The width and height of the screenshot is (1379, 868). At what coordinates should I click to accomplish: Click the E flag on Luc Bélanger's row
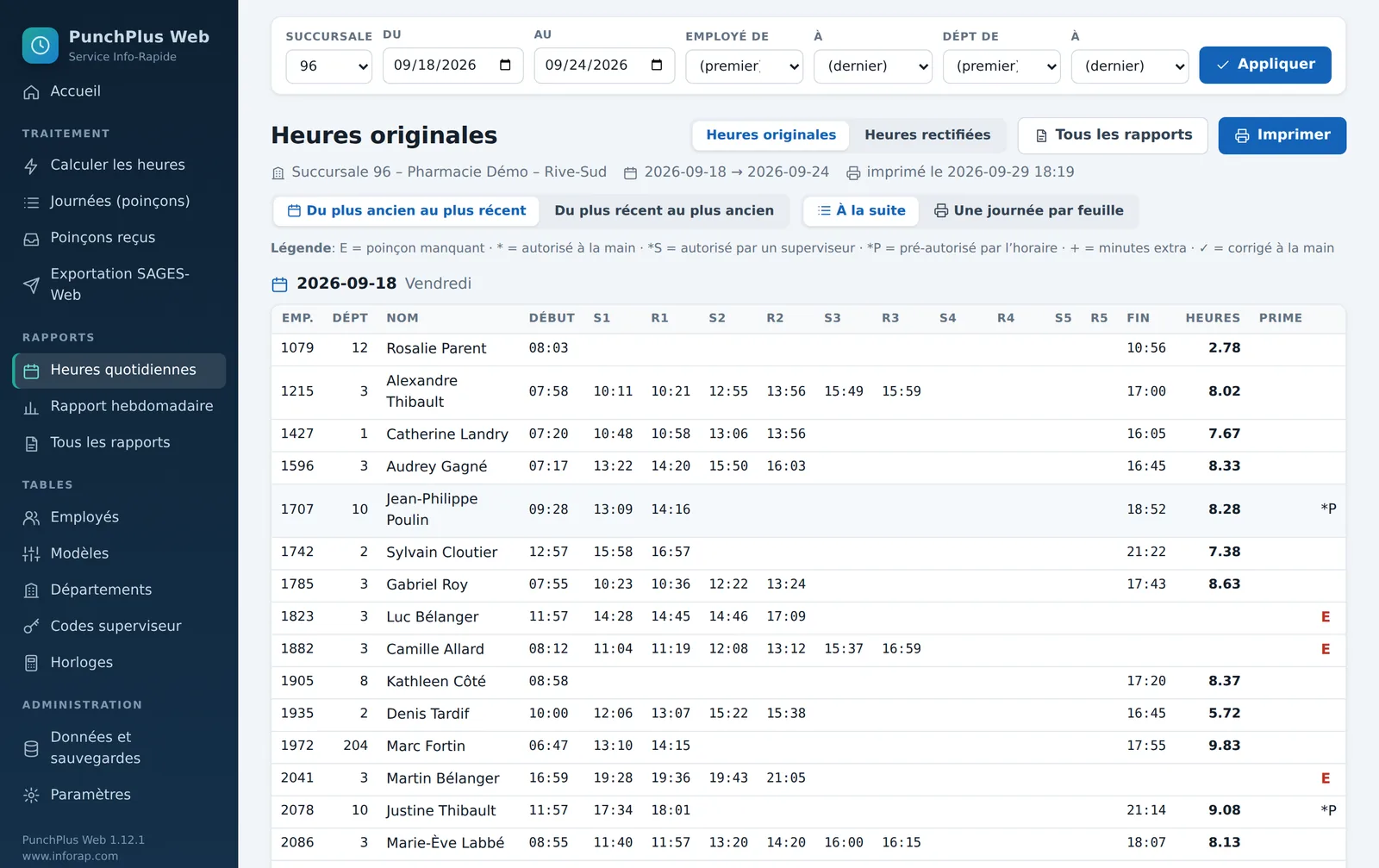[1326, 617]
